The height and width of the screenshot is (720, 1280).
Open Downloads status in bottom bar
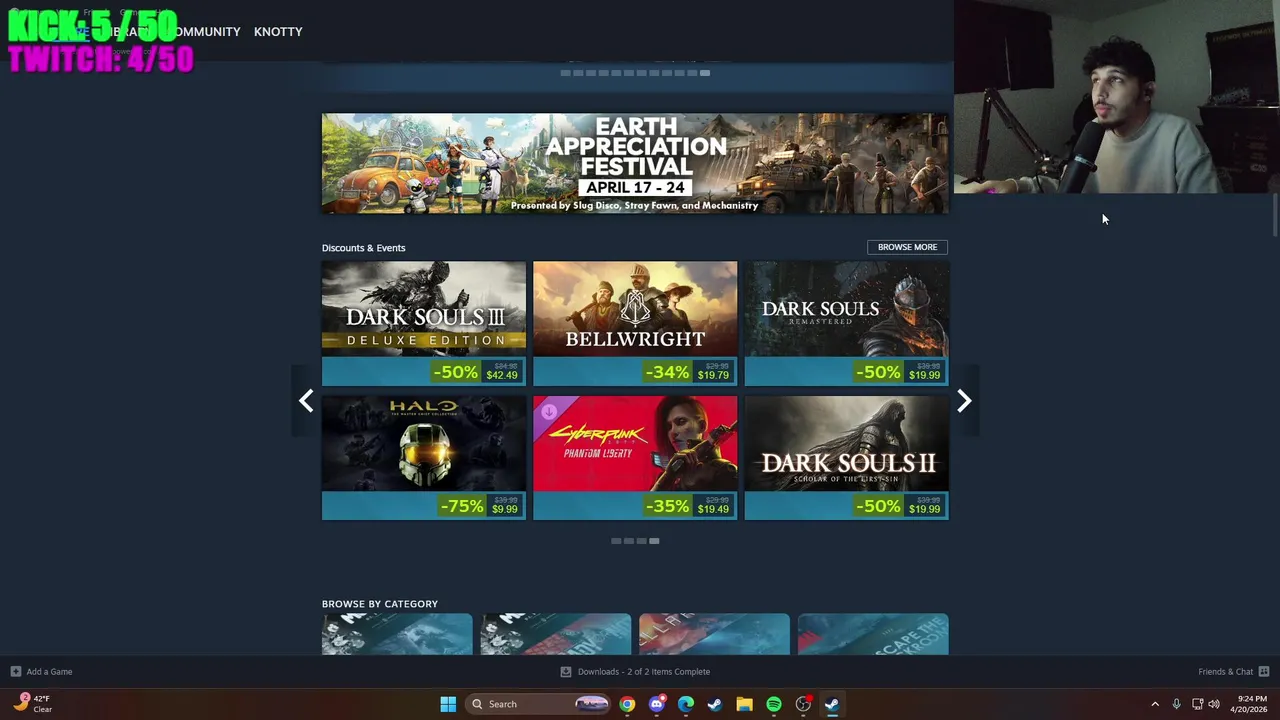click(x=635, y=672)
